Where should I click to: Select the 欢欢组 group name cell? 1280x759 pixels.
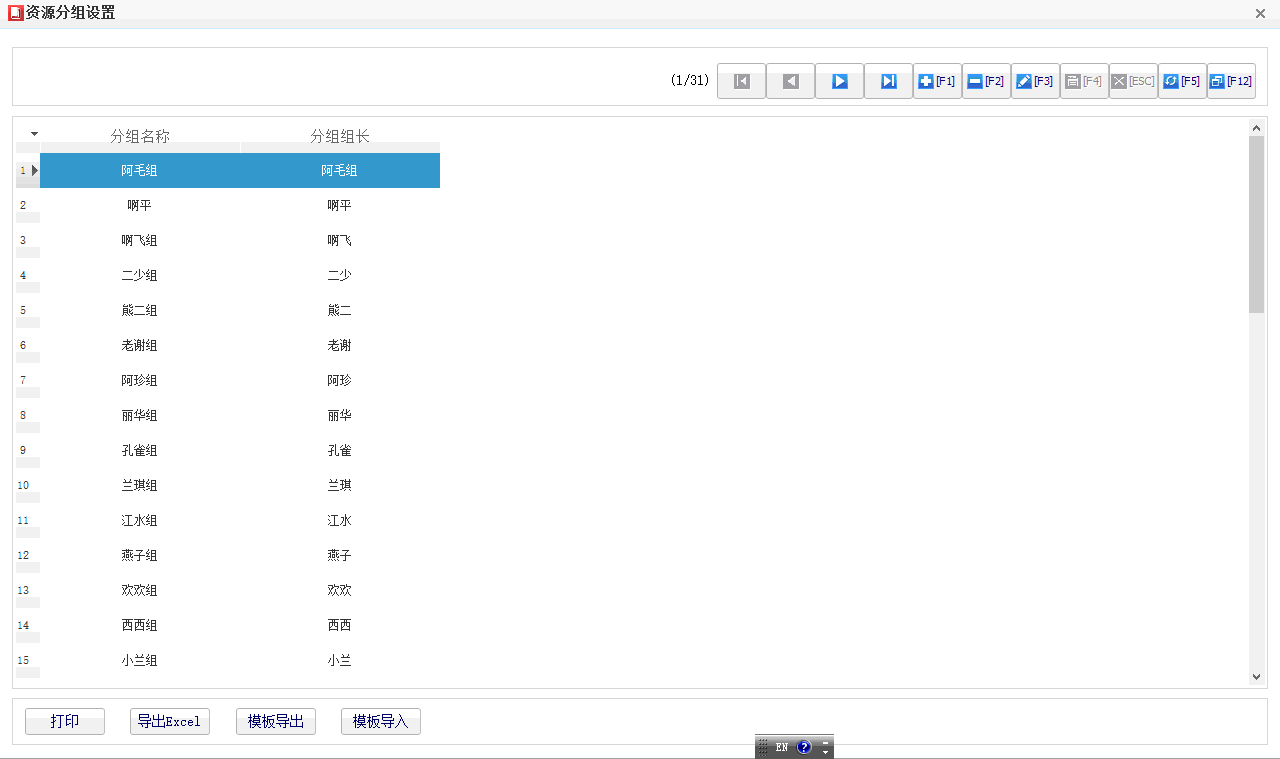140,590
